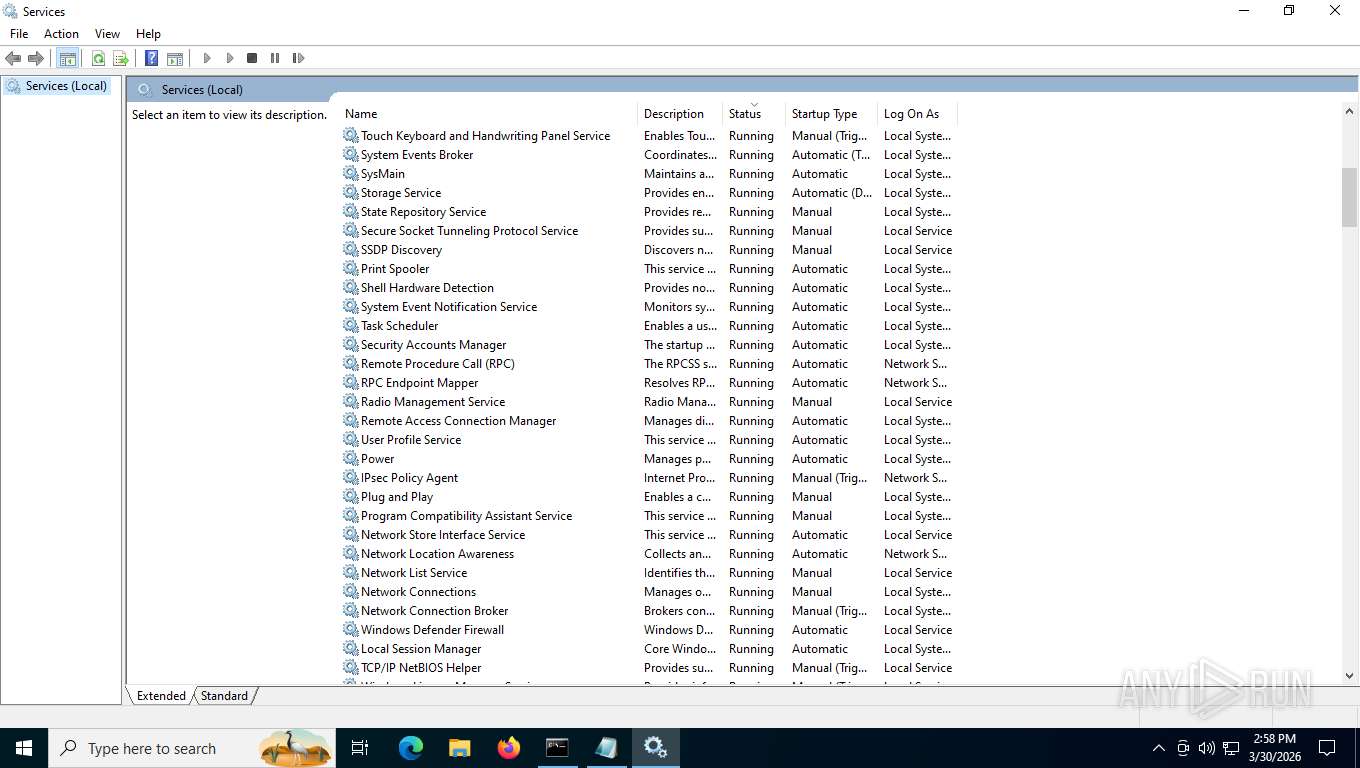Click the Restart Service toolbar button

point(298,58)
